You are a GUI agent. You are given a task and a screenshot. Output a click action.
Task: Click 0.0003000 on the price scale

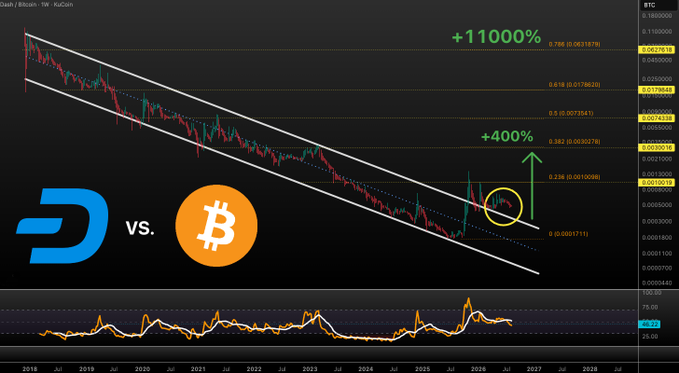pyautogui.click(x=657, y=221)
